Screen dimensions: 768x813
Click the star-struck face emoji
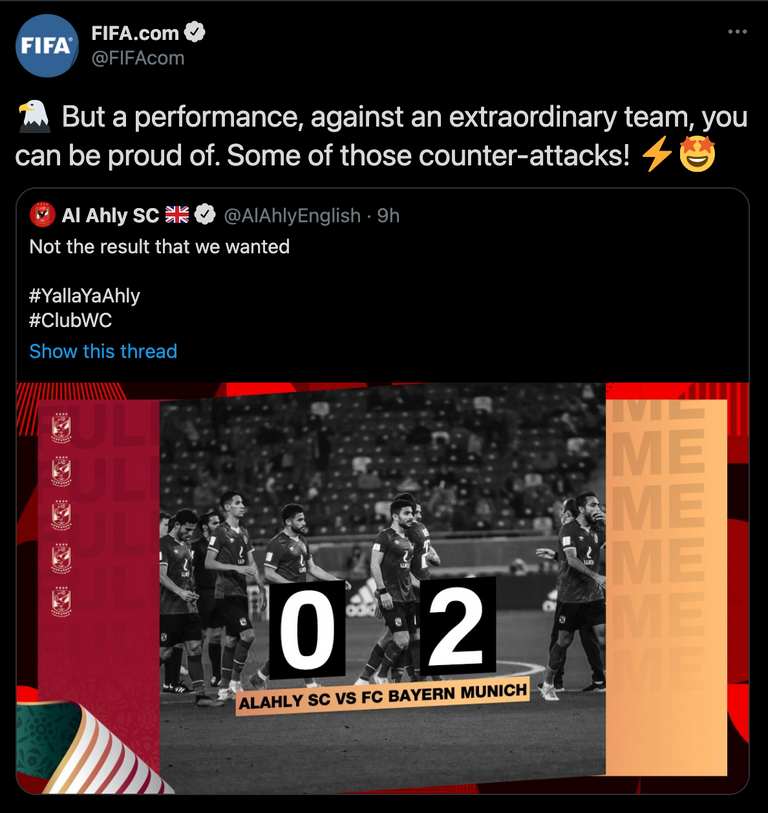coord(697,155)
